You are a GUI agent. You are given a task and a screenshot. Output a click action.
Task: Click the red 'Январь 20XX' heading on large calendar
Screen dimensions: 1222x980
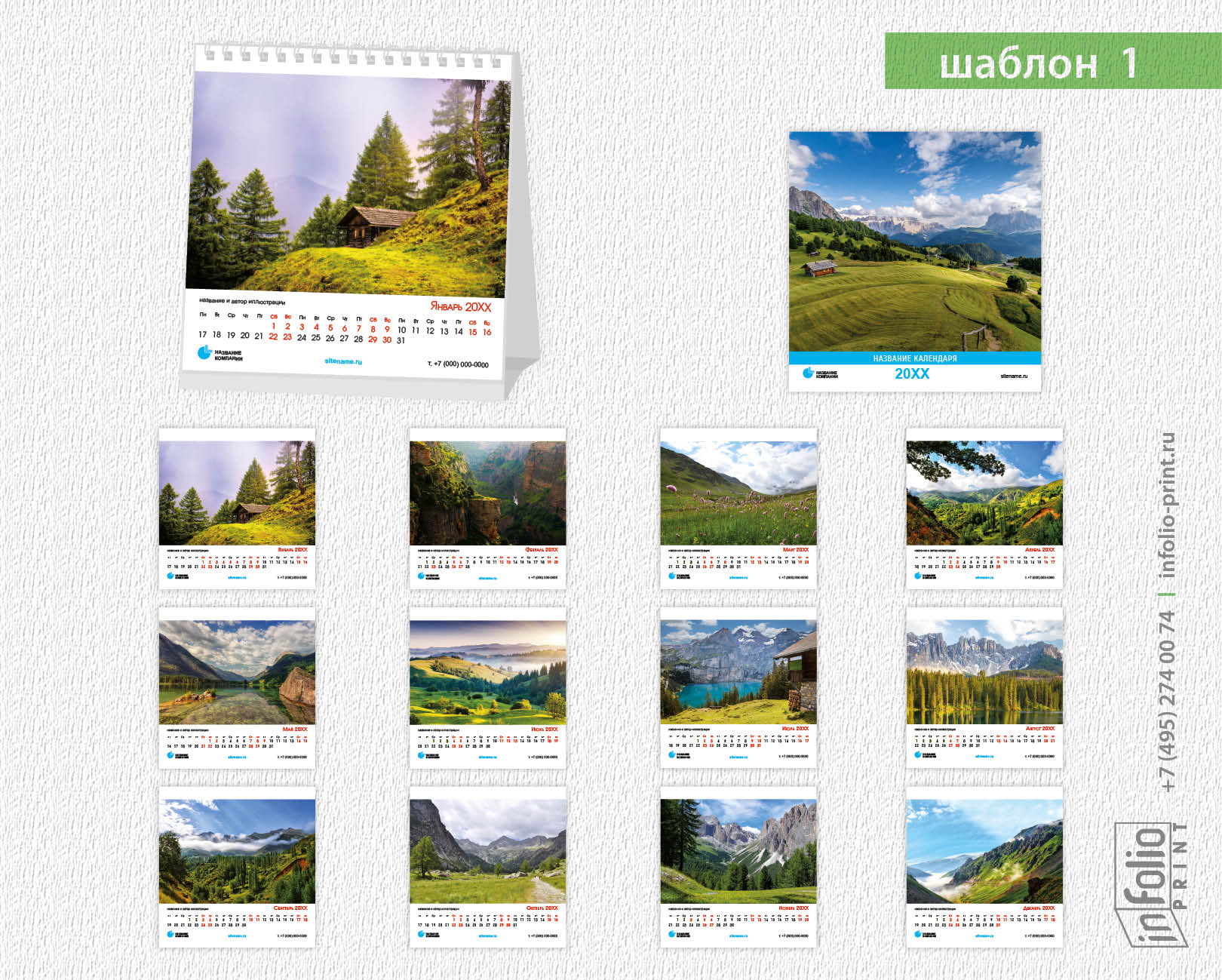pos(461,306)
